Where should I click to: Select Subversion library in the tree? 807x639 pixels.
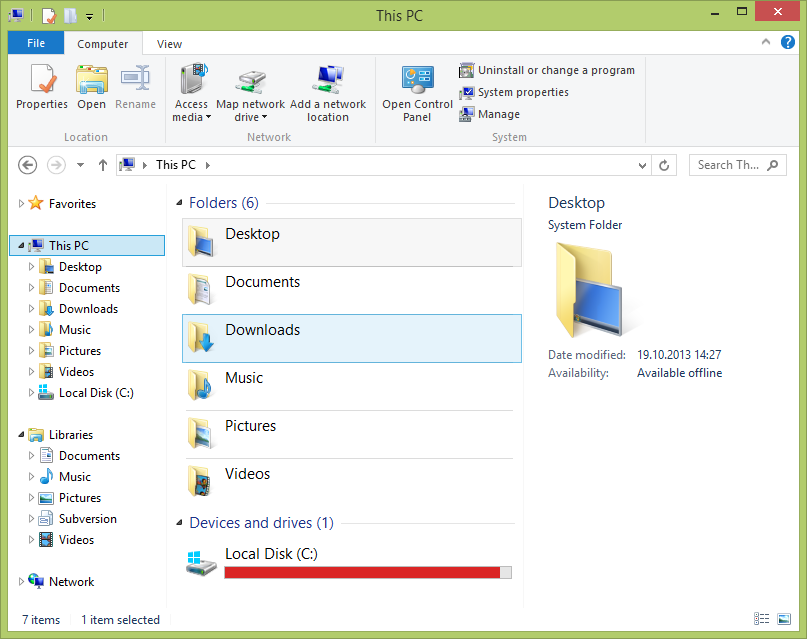(x=78, y=519)
